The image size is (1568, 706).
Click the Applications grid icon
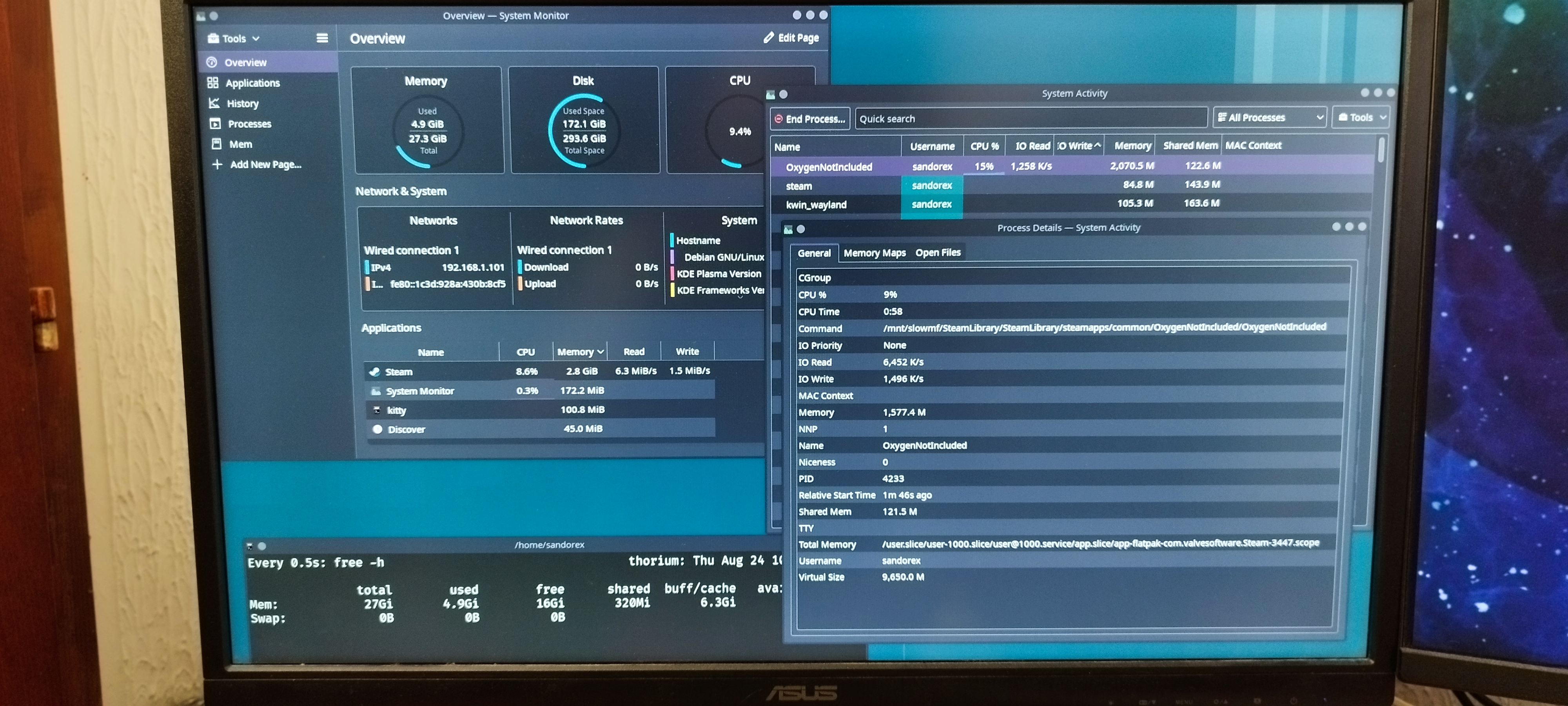212,82
